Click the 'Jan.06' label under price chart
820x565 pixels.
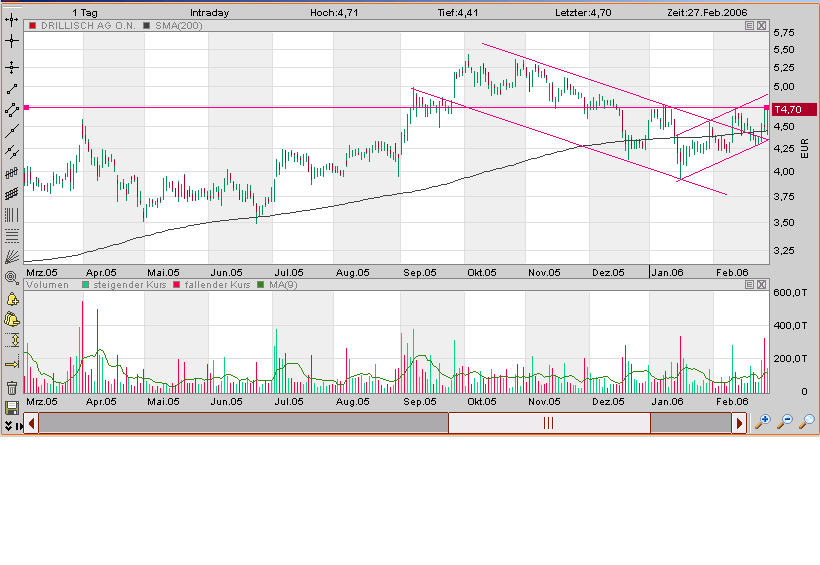[668, 273]
